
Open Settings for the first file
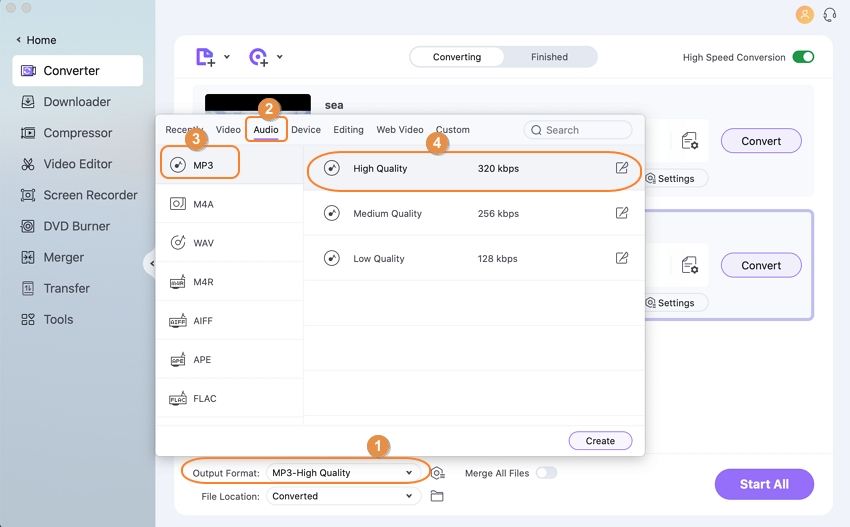(675, 178)
